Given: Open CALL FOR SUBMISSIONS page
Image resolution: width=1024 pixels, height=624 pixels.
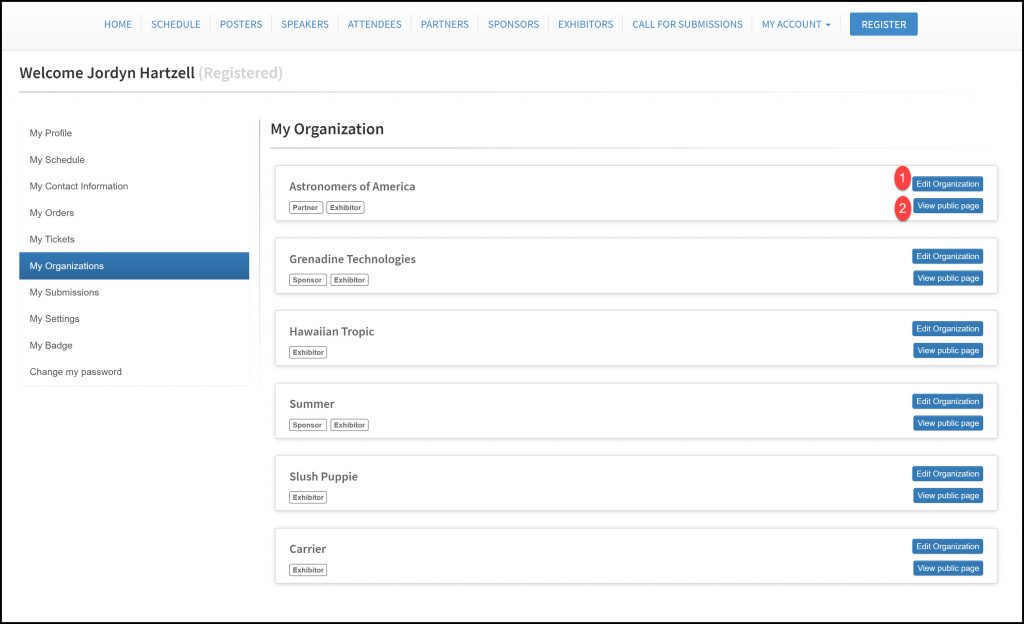Looking at the screenshot, I should coord(687,24).
